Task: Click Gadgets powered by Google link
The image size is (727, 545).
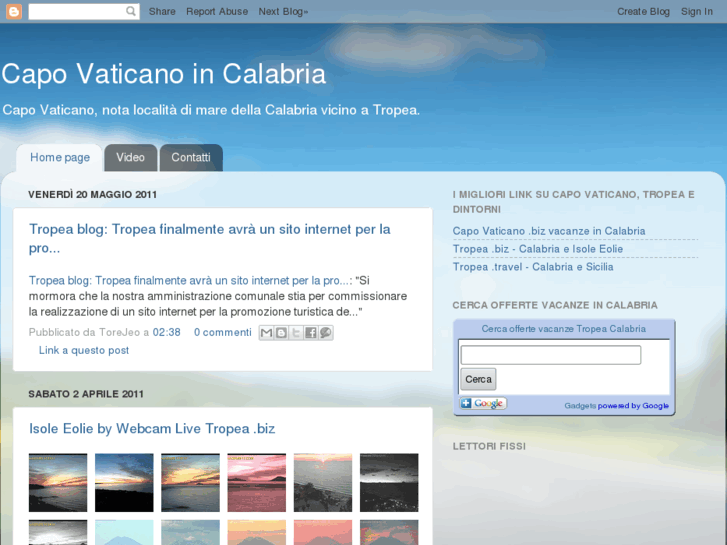Action: click(x=616, y=406)
